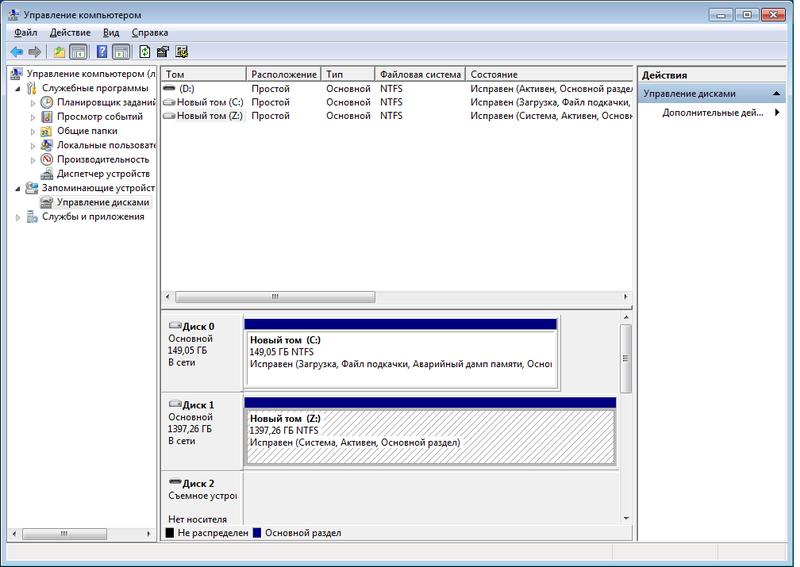Open the Действие menu
The height and width of the screenshot is (567, 800).
point(70,33)
